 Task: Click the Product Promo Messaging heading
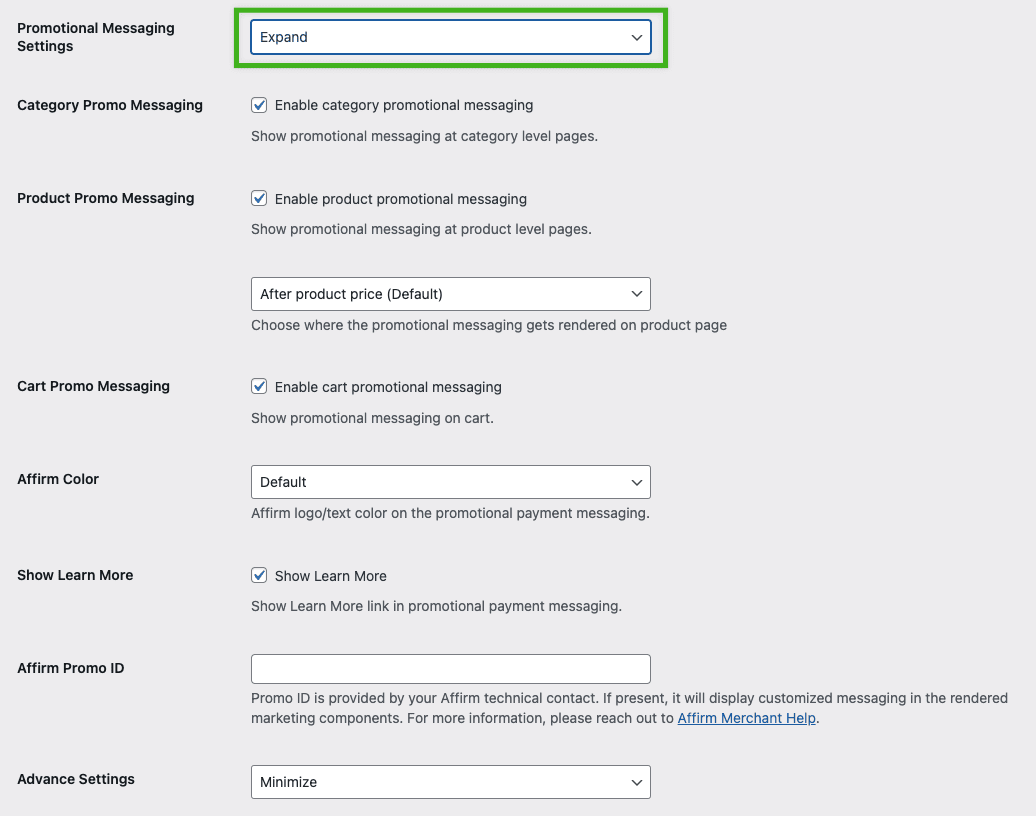point(105,198)
